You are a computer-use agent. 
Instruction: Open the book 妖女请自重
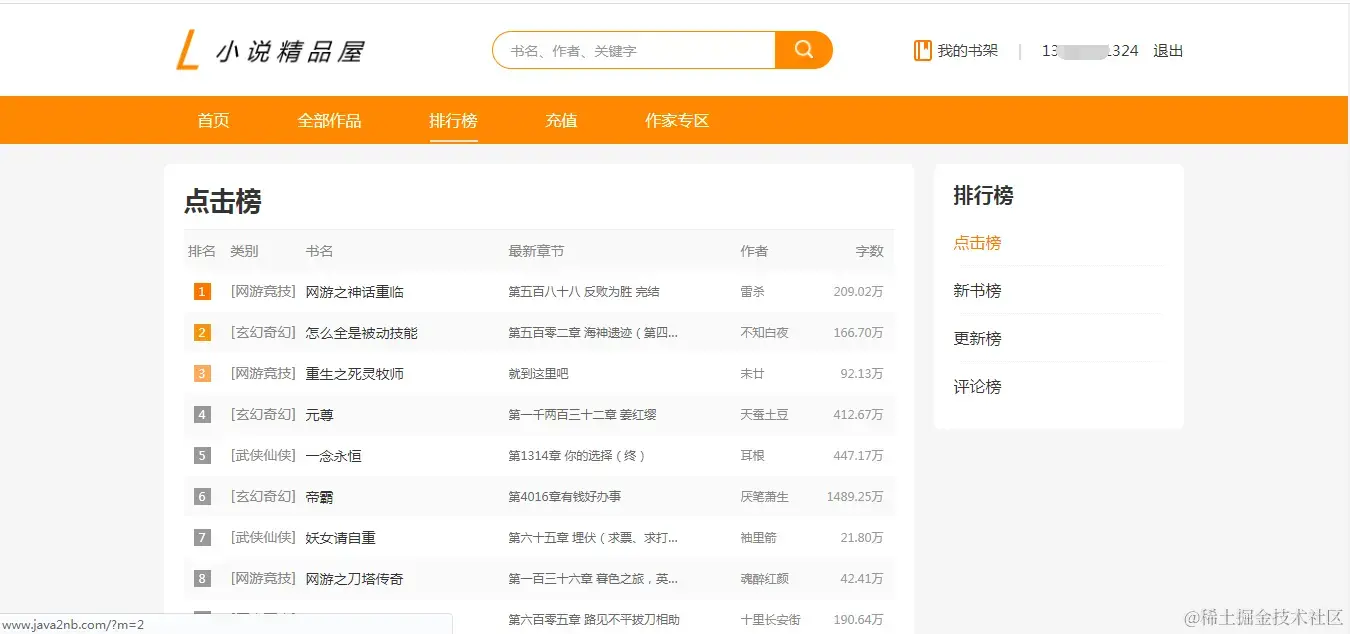point(341,538)
